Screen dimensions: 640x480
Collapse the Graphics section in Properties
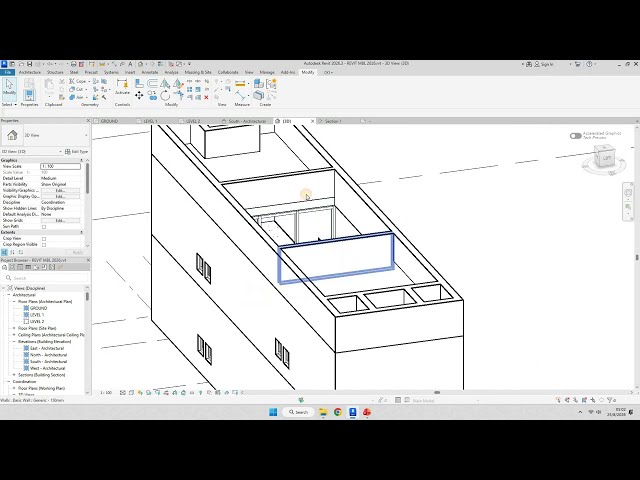pyautogui.click(x=81, y=160)
